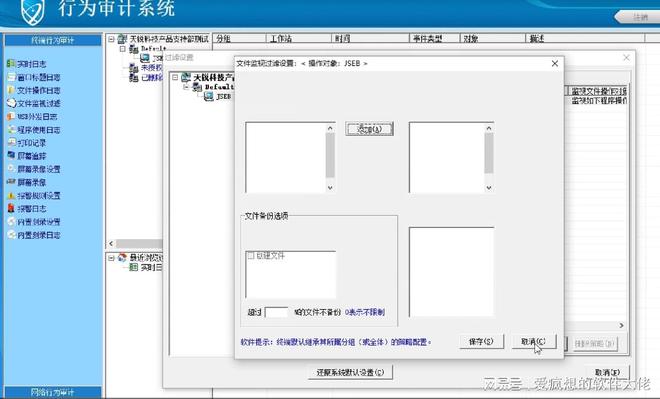Click down arrow of left listbox scrollbar

[x=330, y=188]
